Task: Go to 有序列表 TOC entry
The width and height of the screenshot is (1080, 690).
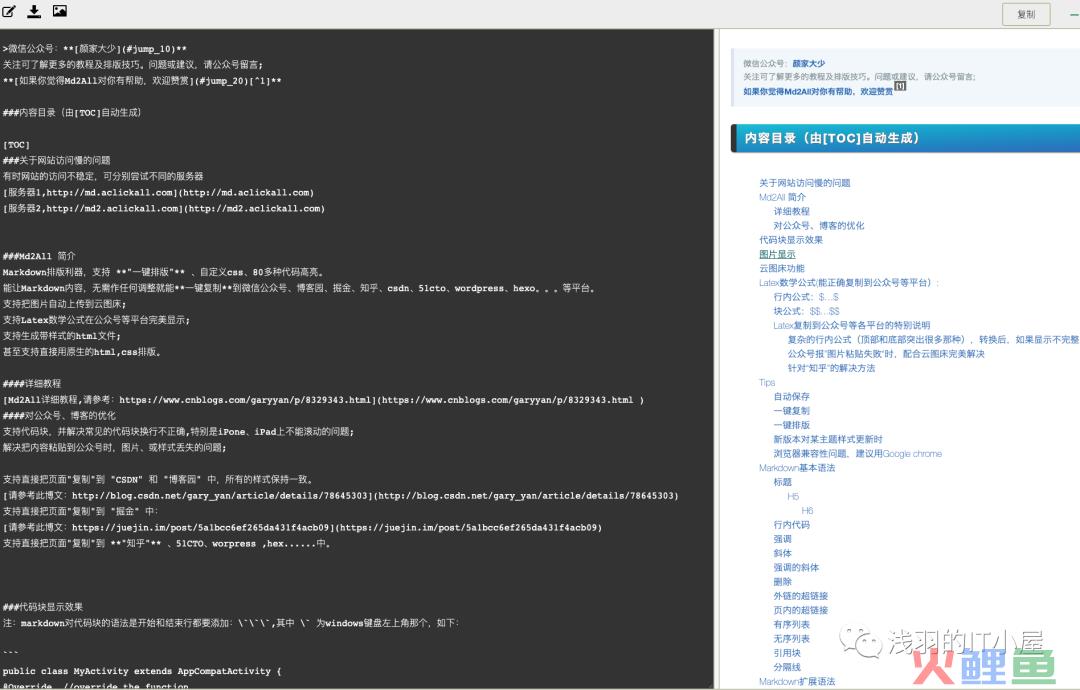Action: point(791,625)
